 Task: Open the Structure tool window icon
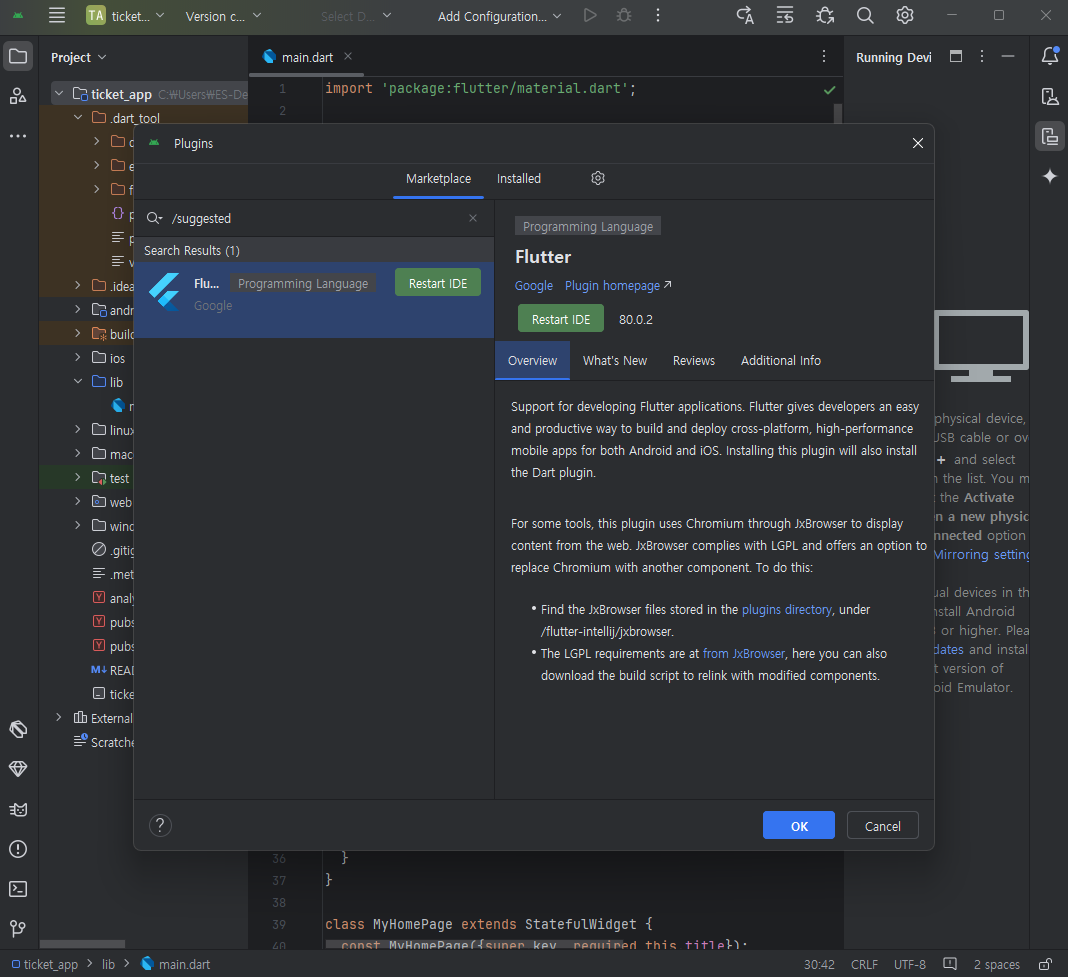click(x=18, y=96)
